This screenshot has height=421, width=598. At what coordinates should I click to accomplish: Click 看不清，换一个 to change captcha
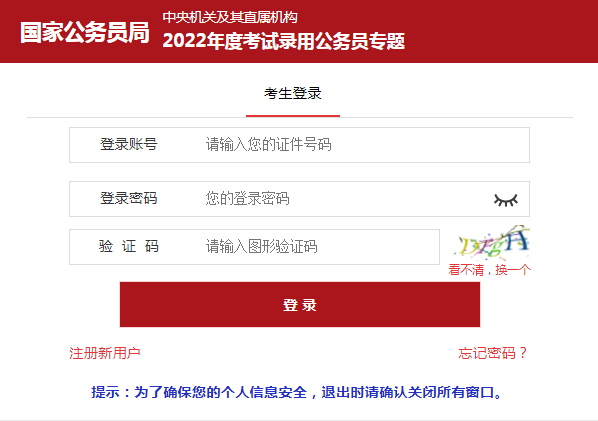click(x=490, y=270)
